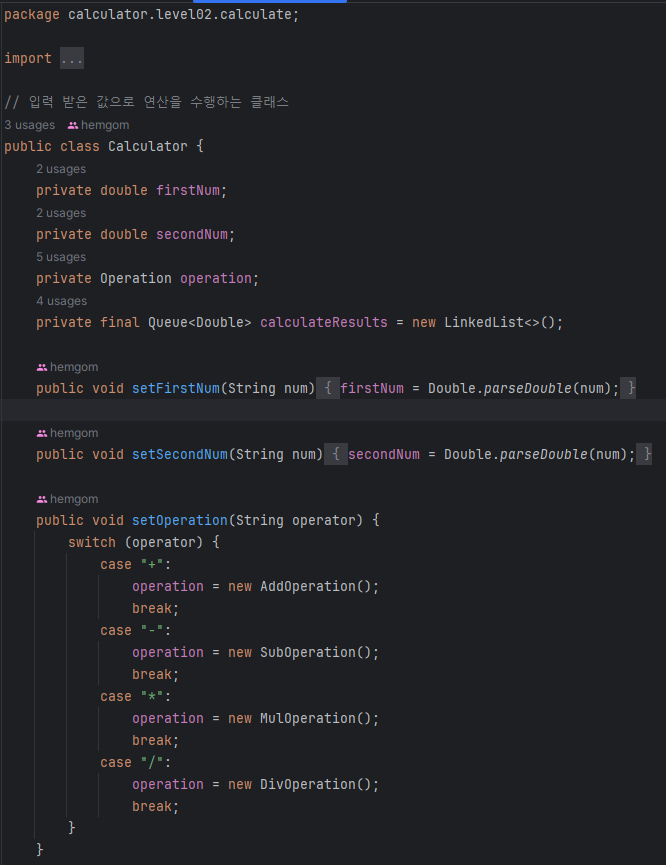Open the '4 usages' hint above calculateResults
Viewport: 666px width, 865px height.
(62, 301)
